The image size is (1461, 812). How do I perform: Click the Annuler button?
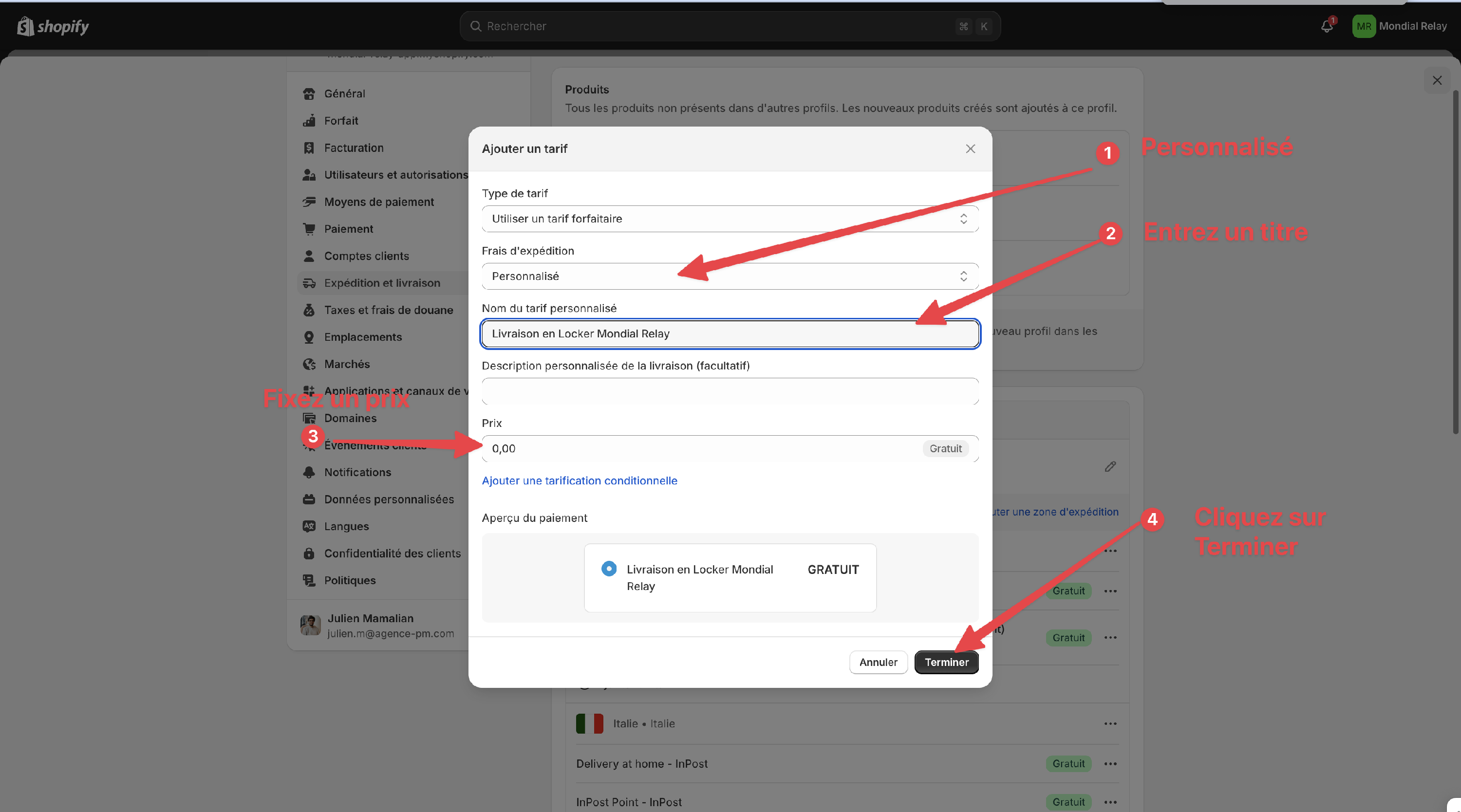pyautogui.click(x=878, y=662)
